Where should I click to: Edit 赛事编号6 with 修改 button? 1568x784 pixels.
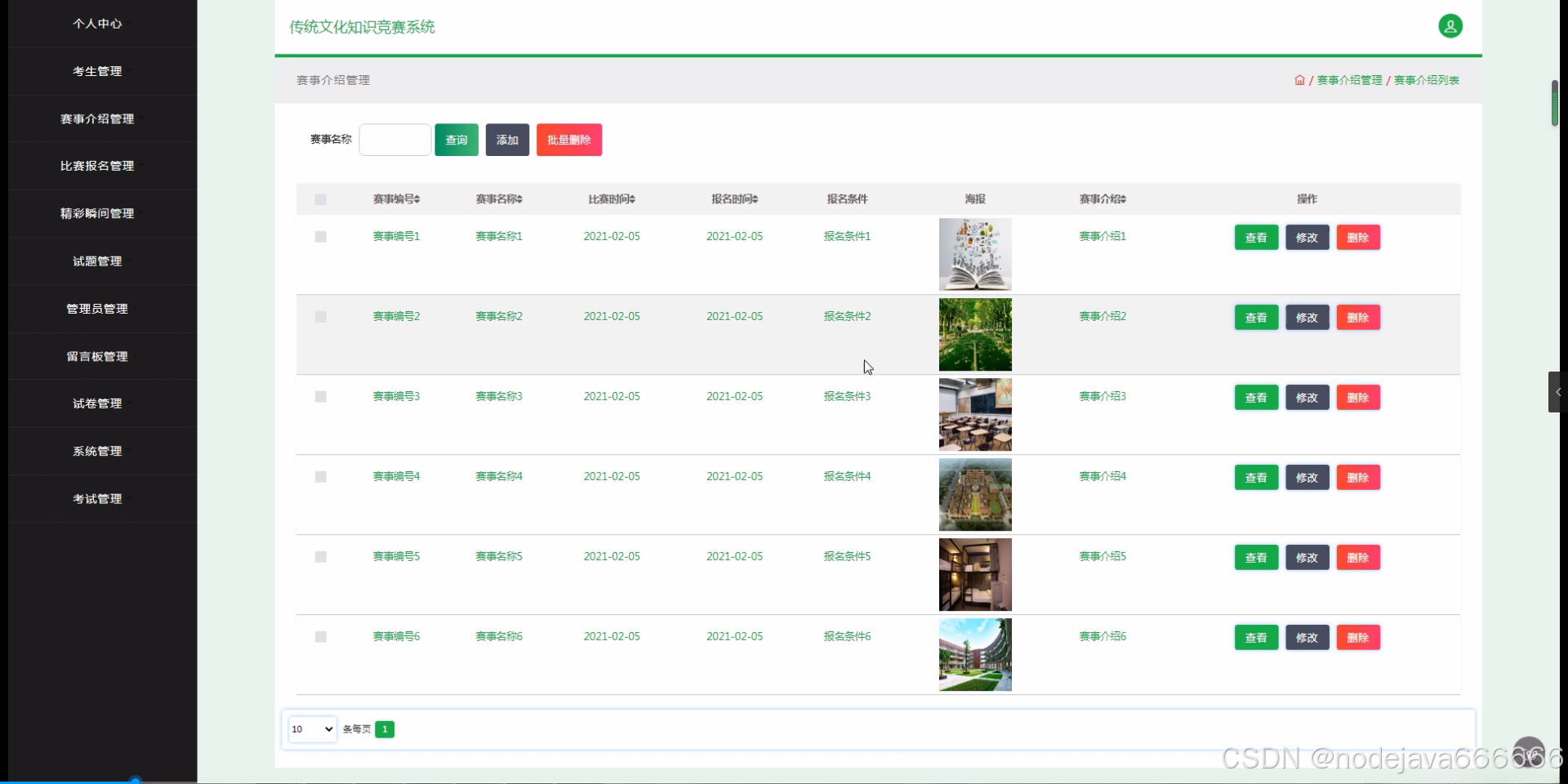coord(1307,638)
